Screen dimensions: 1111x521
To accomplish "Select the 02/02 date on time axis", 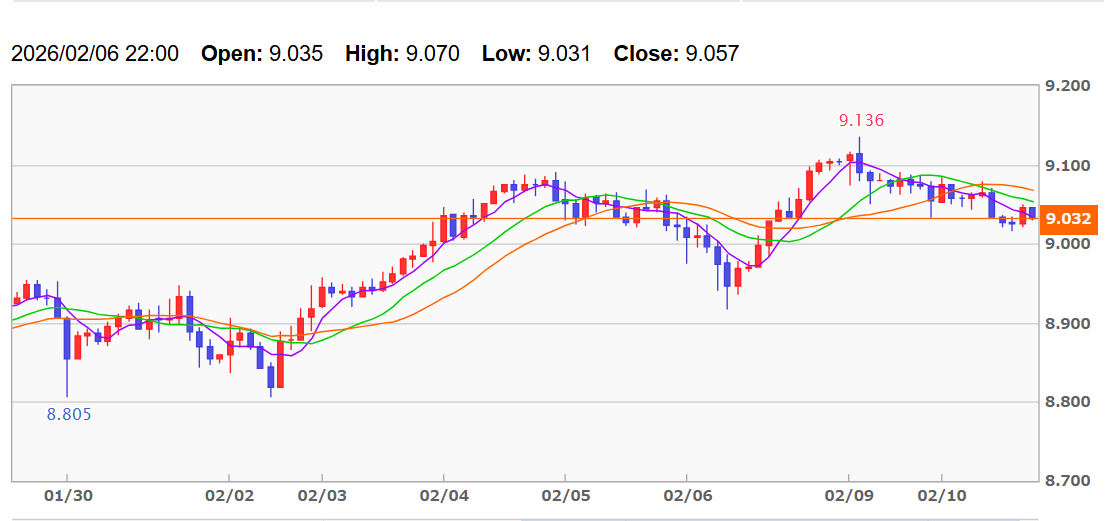I will click(231, 495).
